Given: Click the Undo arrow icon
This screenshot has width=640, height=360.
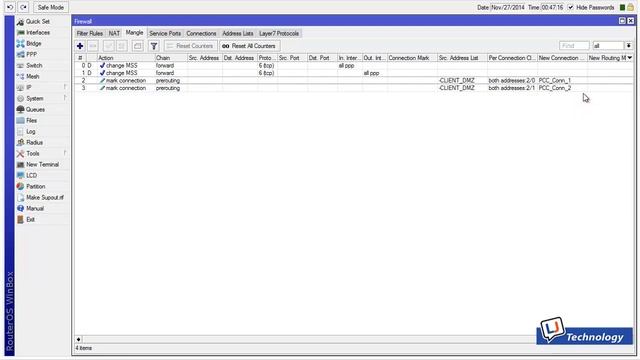Looking at the screenshot, I should [10, 7].
